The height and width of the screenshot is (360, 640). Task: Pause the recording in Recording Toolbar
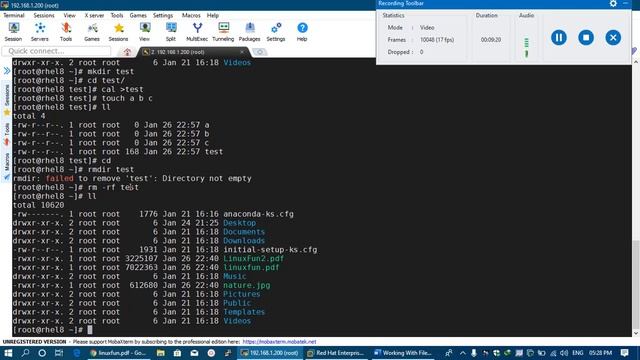(x=559, y=38)
